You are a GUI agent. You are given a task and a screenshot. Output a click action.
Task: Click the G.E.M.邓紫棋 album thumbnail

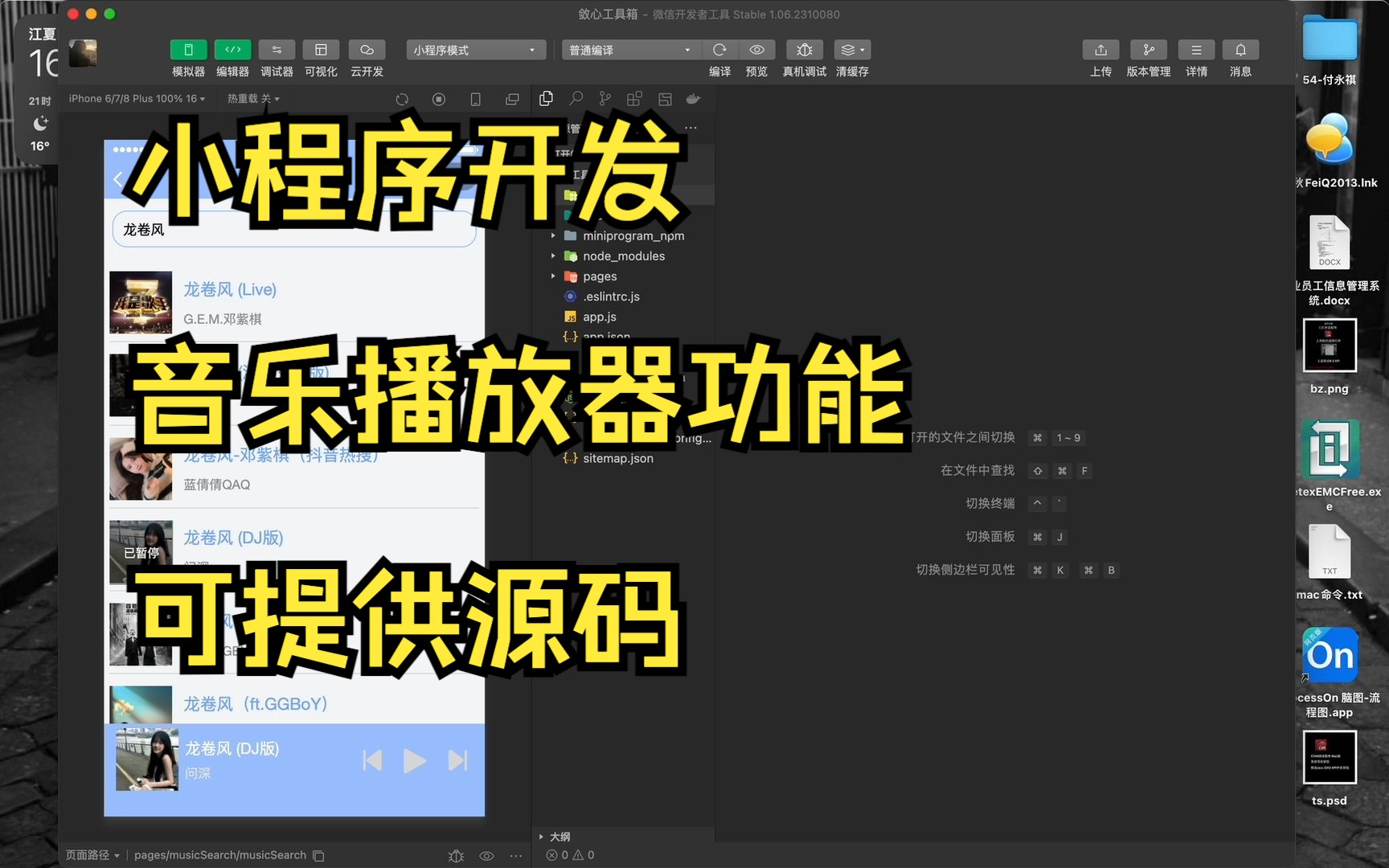tap(141, 303)
